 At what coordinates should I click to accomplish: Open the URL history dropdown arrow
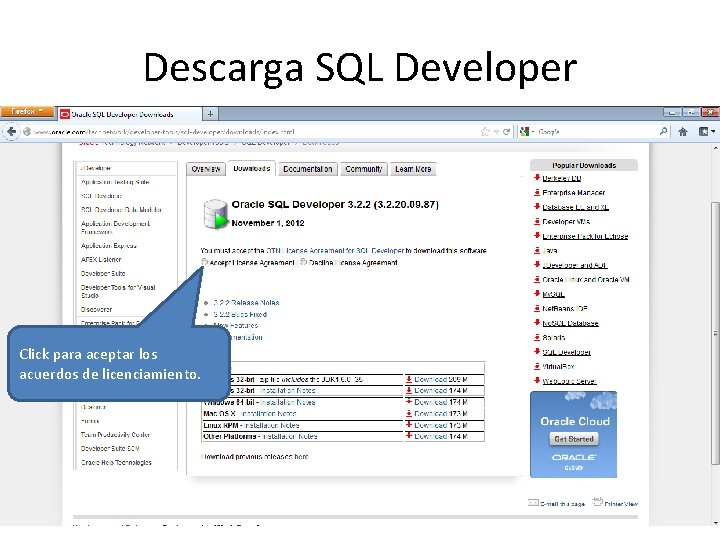(496, 132)
